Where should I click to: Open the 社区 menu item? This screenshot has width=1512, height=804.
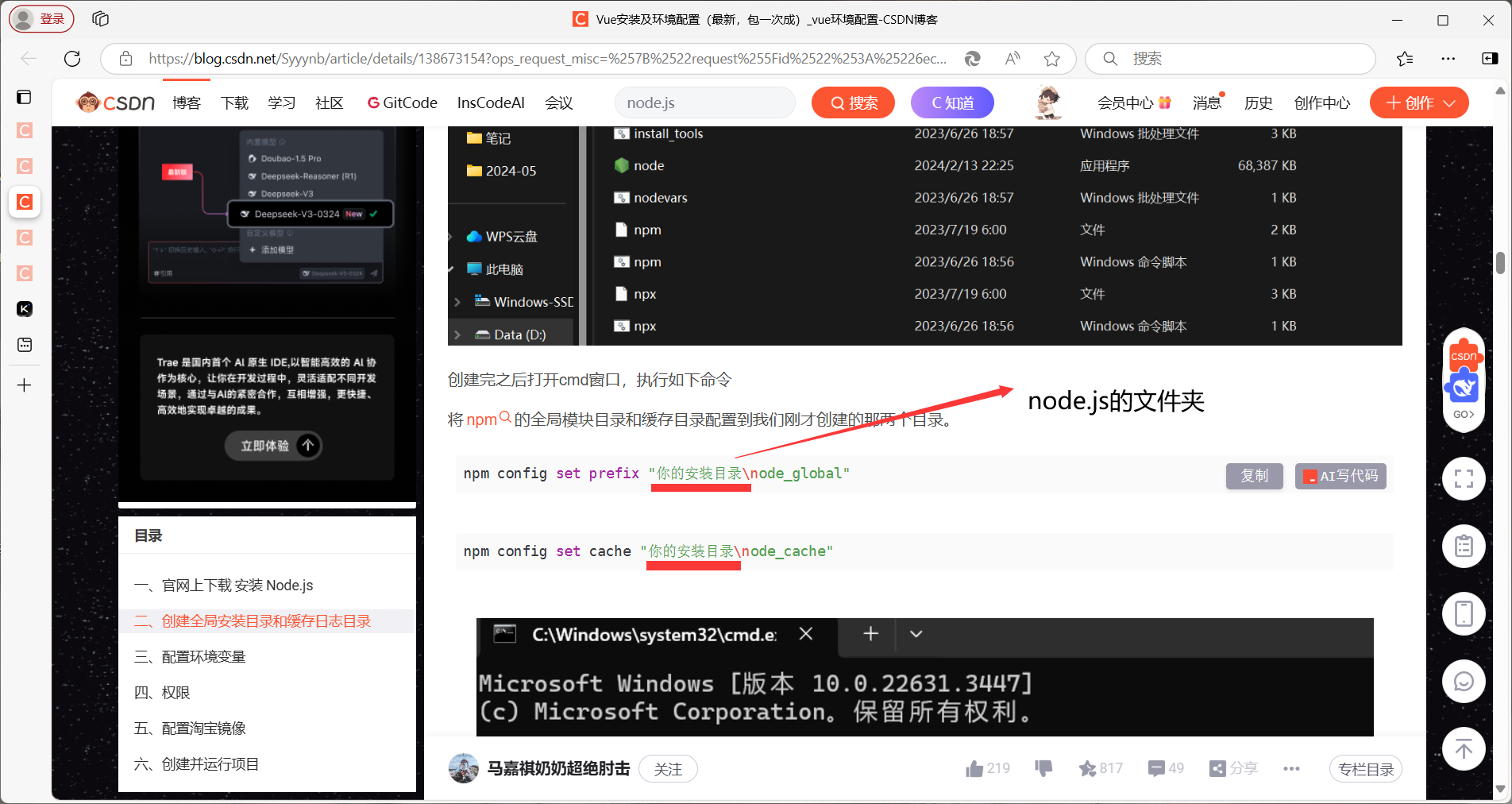tap(330, 102)
